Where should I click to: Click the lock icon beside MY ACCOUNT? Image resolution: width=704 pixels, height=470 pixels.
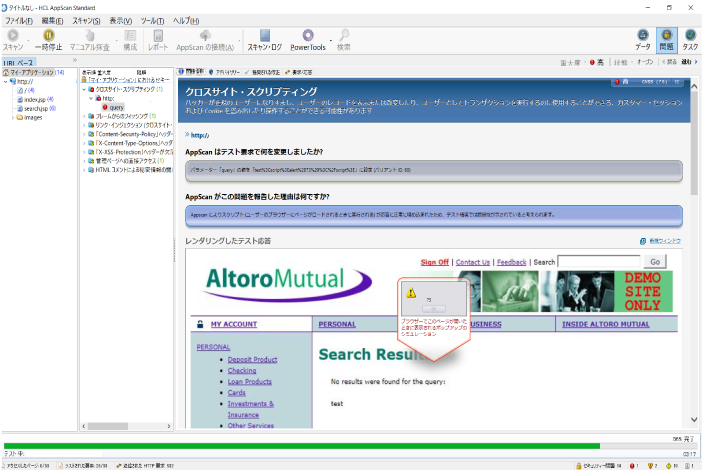tap(200, 324)
